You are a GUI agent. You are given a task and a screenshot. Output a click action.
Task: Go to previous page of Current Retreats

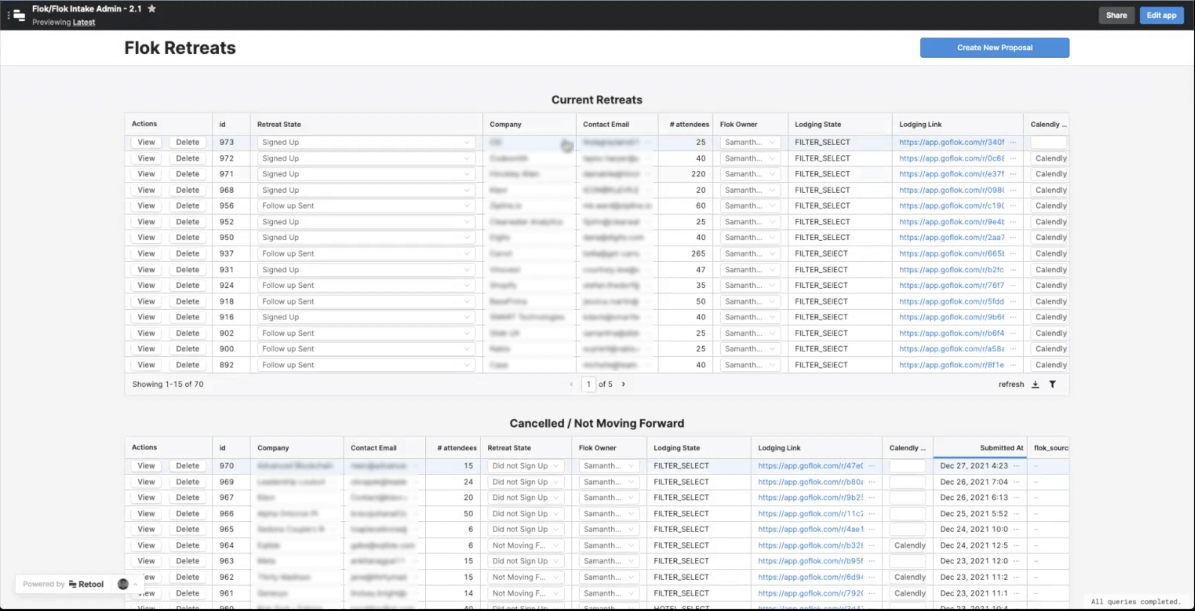tap(571, 385)
